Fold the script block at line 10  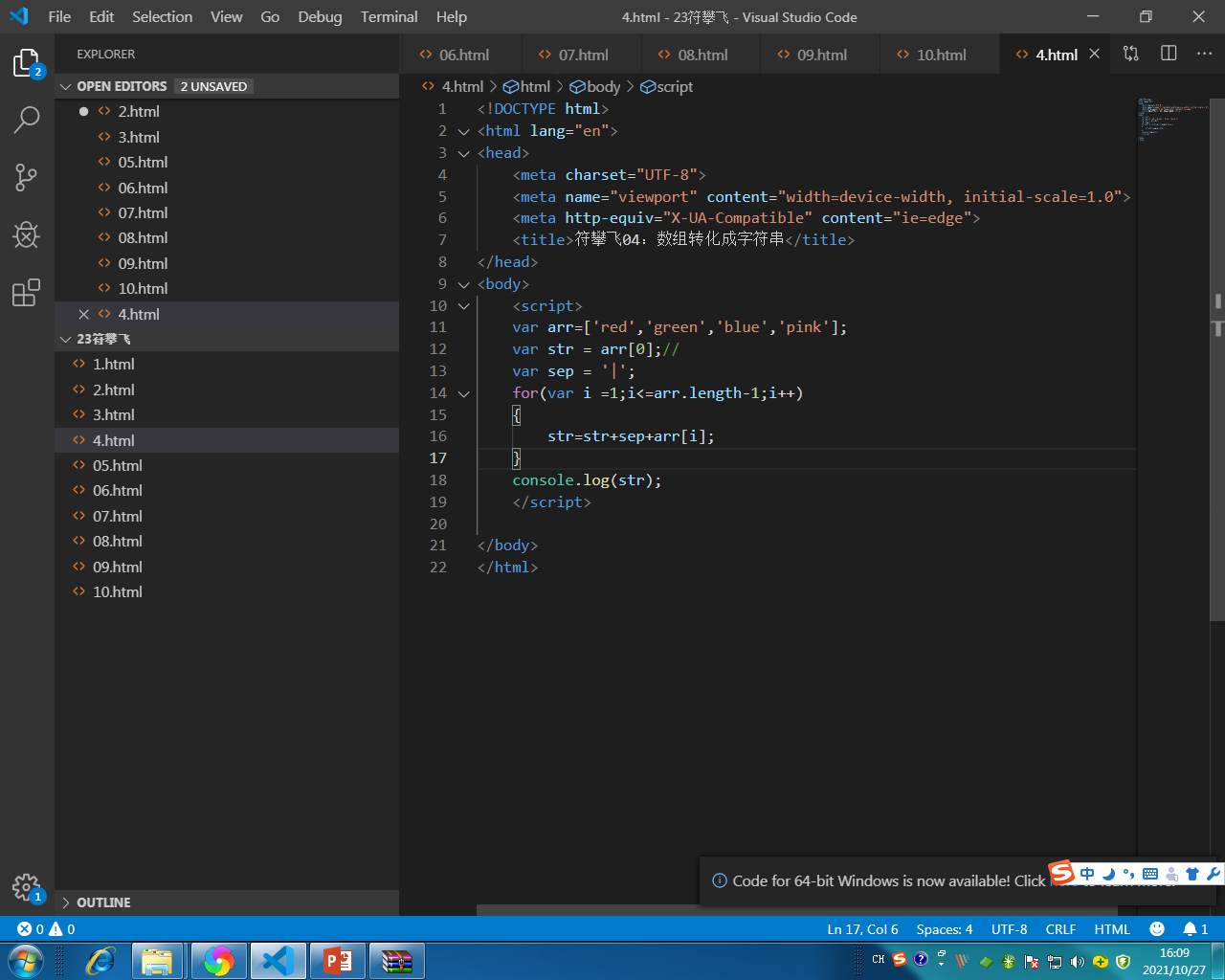[464, 306]
